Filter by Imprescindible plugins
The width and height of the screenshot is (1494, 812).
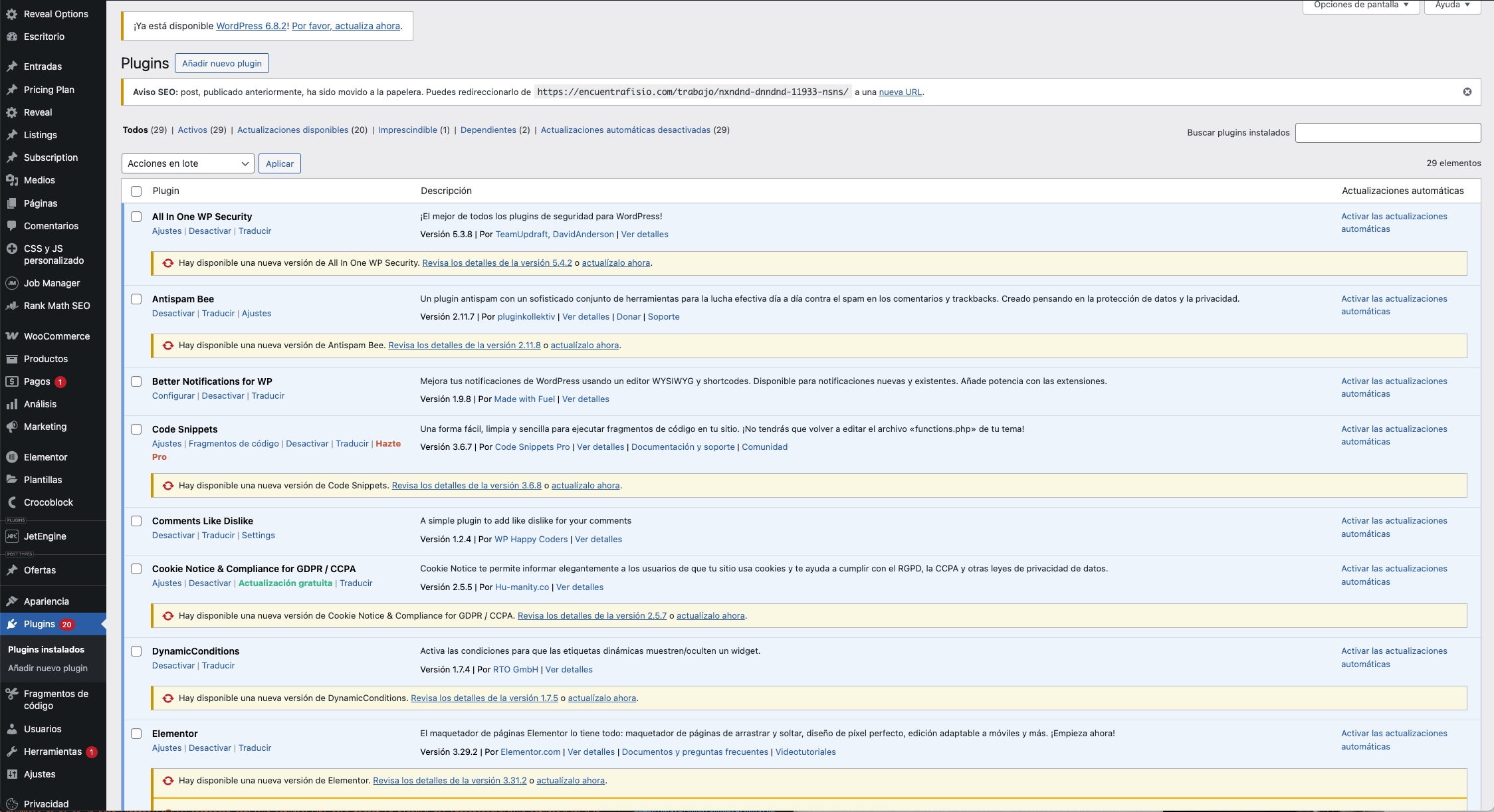407,130
